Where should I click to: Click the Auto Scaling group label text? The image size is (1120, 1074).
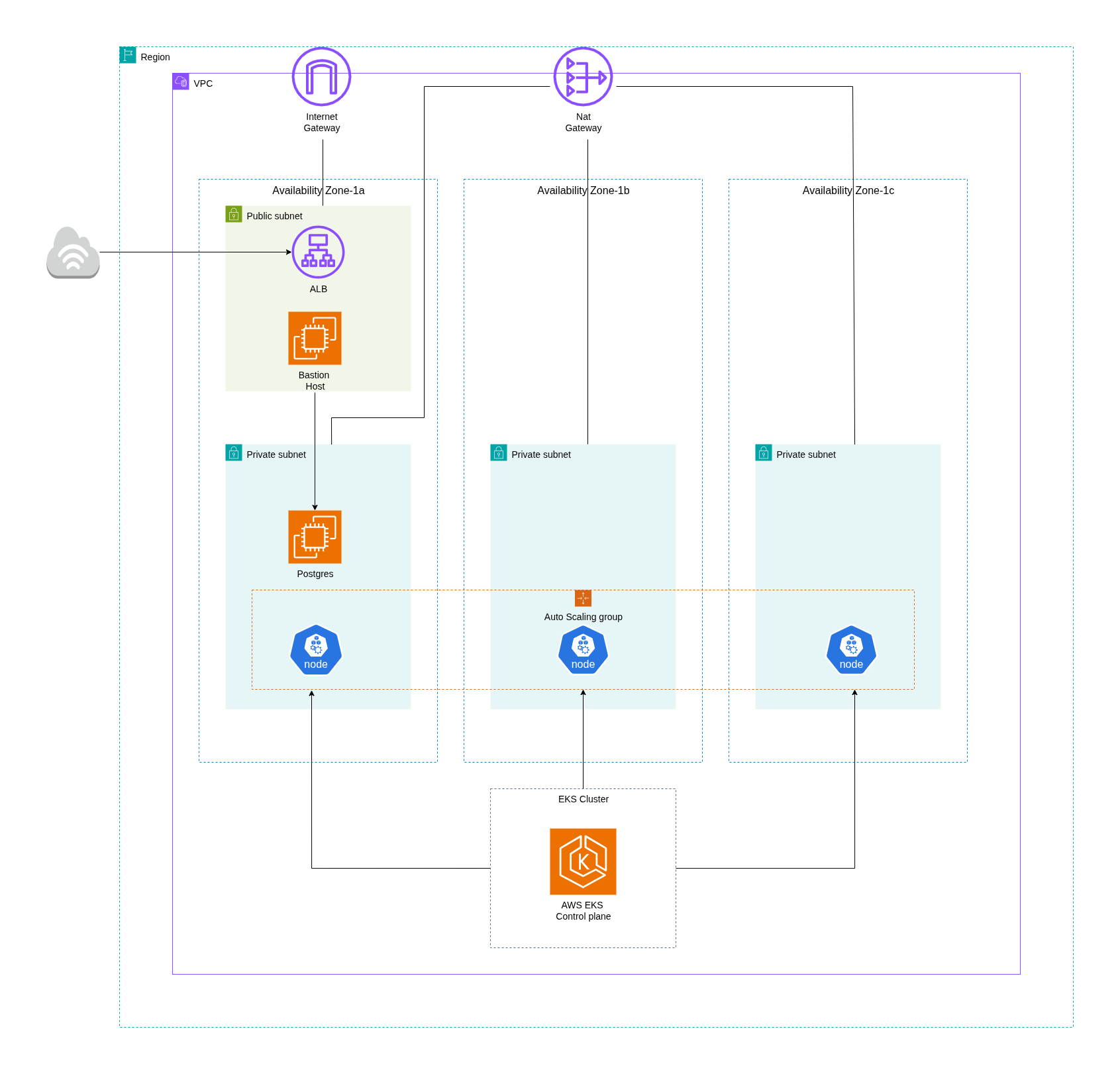coord(583,617)
